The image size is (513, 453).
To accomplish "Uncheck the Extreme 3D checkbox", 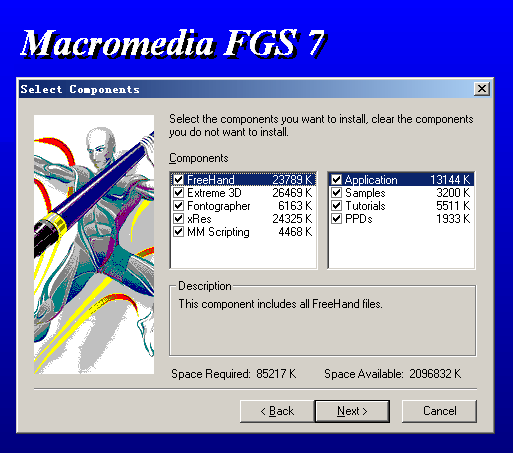I will [x=179, y=193].
